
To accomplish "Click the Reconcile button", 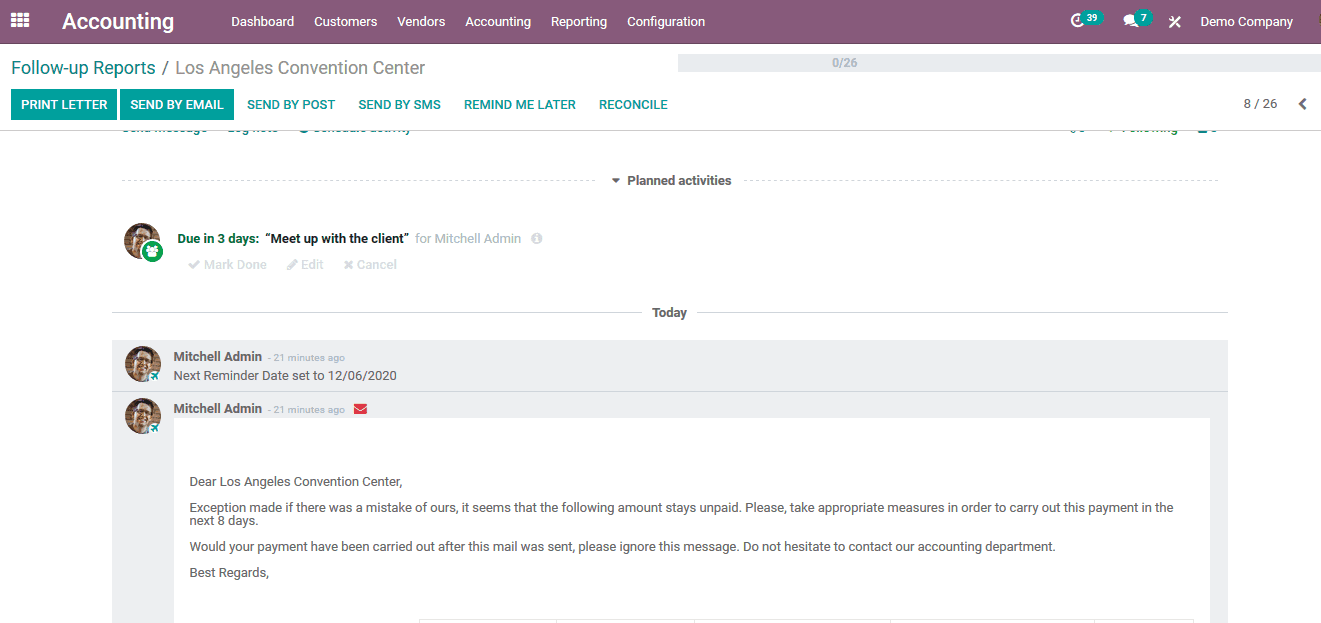I will click(633, 104).
